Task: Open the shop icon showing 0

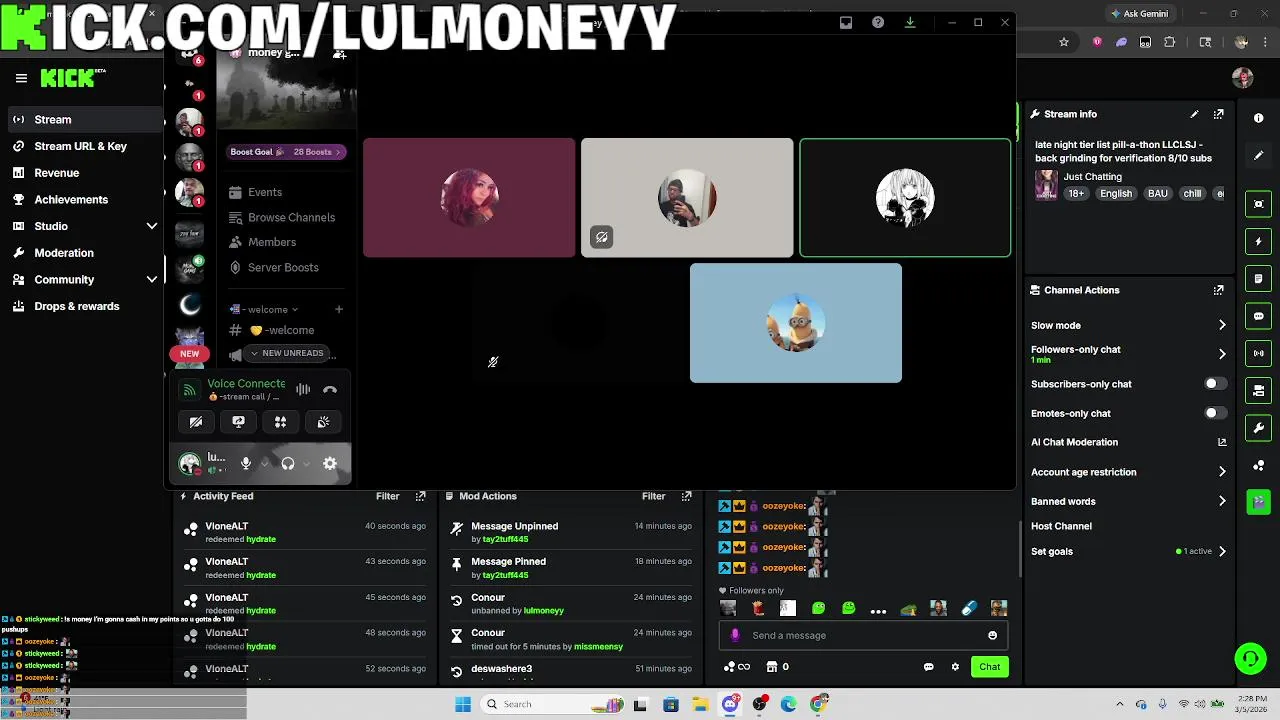Action: [x=777, y=667]
